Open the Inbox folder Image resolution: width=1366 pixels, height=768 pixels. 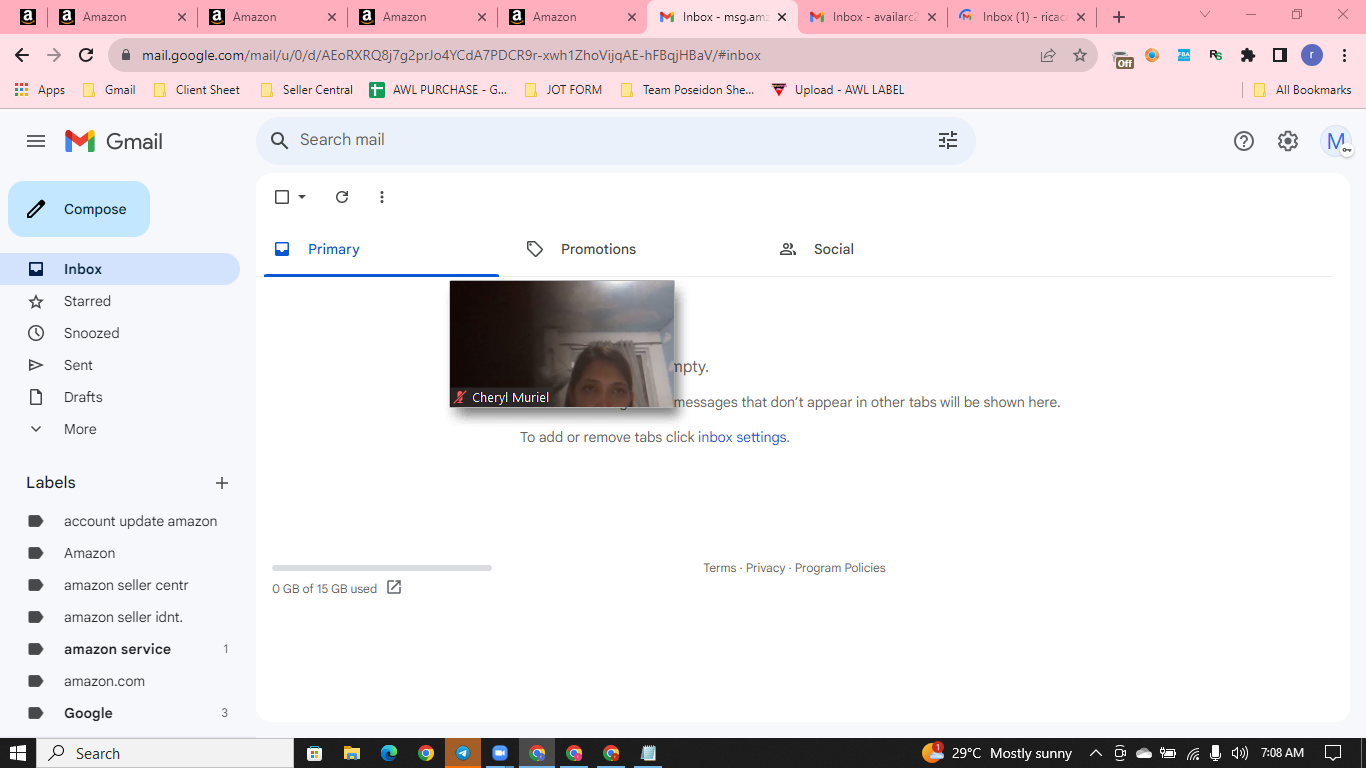tap(120, 269)
